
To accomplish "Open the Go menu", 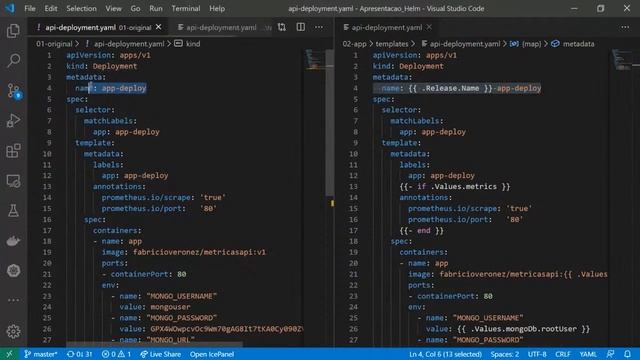I will click(x=135, y=8).
